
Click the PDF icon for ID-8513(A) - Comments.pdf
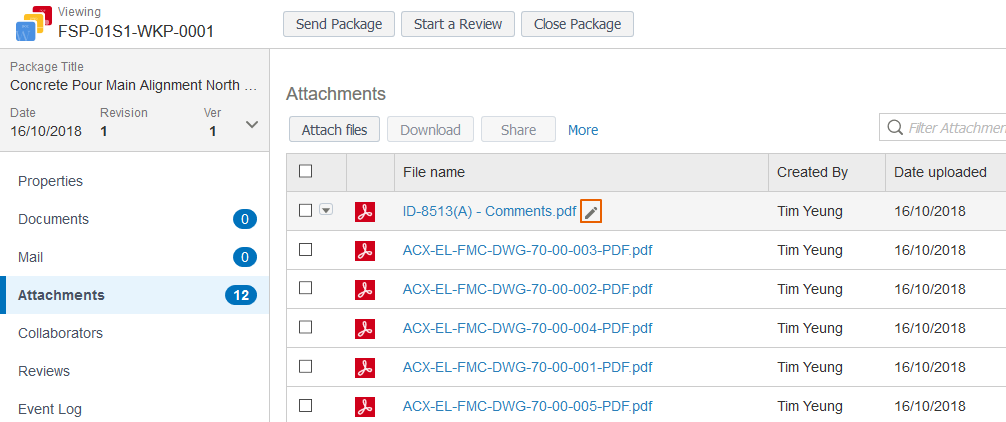click(365, 212)
